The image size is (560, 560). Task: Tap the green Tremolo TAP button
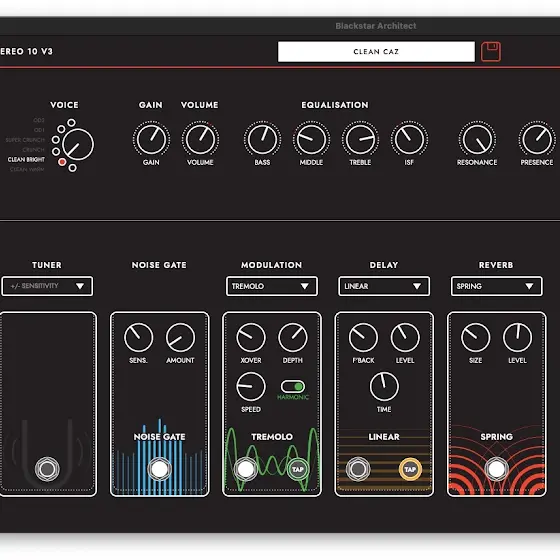click(x=298, y=469)
